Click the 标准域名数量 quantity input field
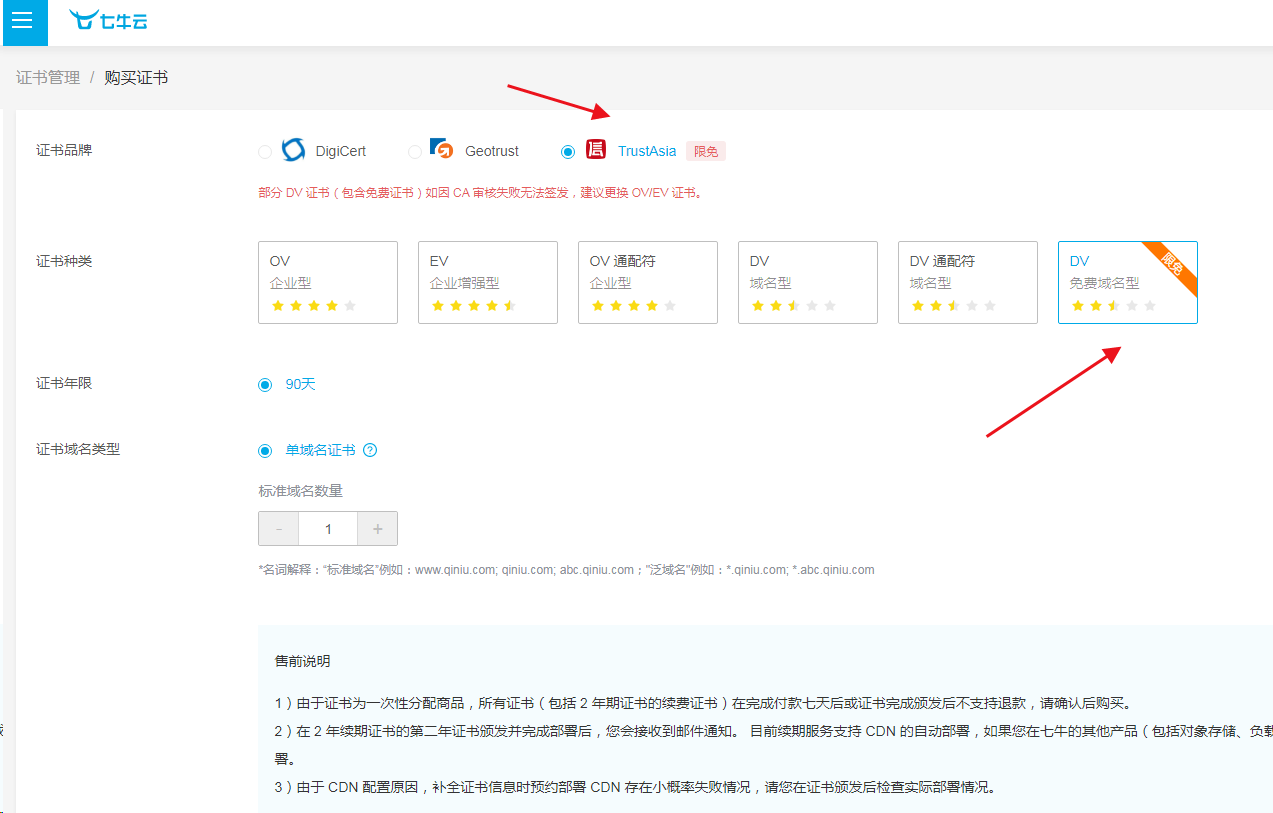 tap(328, 529)
